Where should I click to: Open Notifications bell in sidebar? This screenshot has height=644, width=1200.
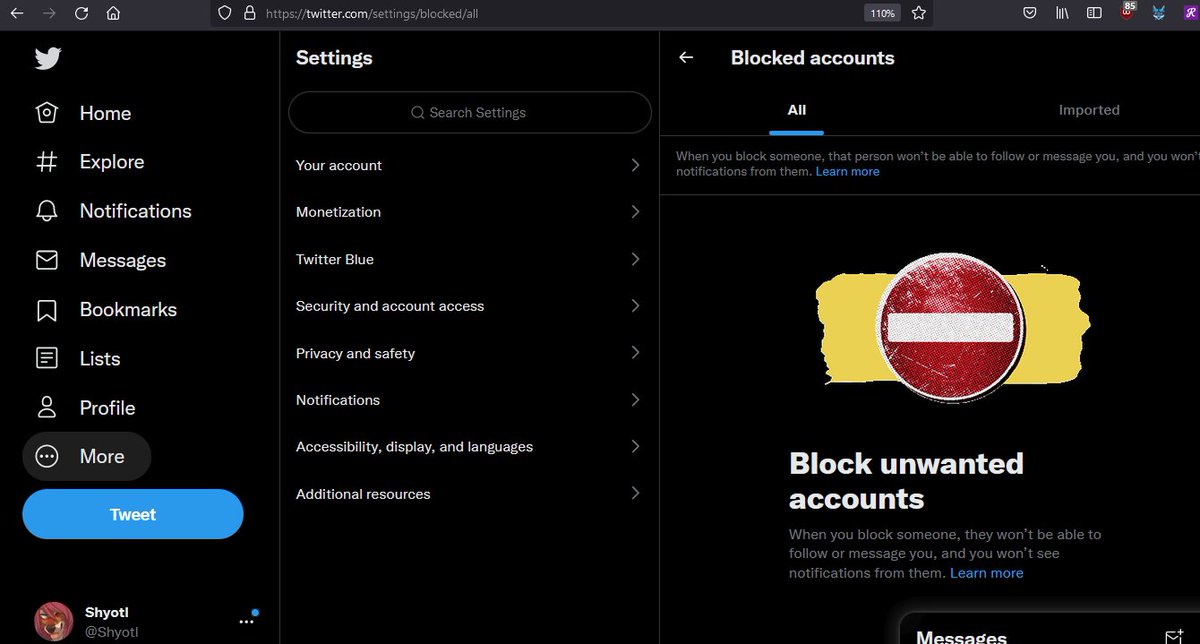47,211
